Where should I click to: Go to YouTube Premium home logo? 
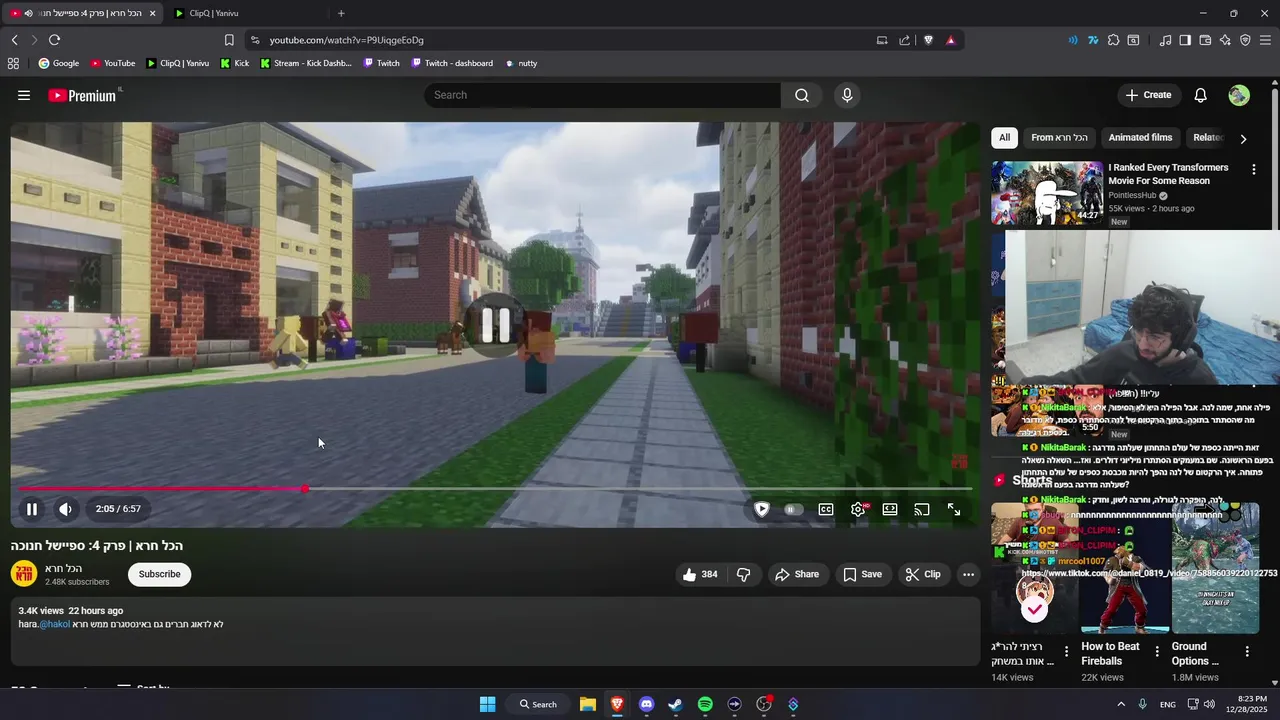coord(82,95)
